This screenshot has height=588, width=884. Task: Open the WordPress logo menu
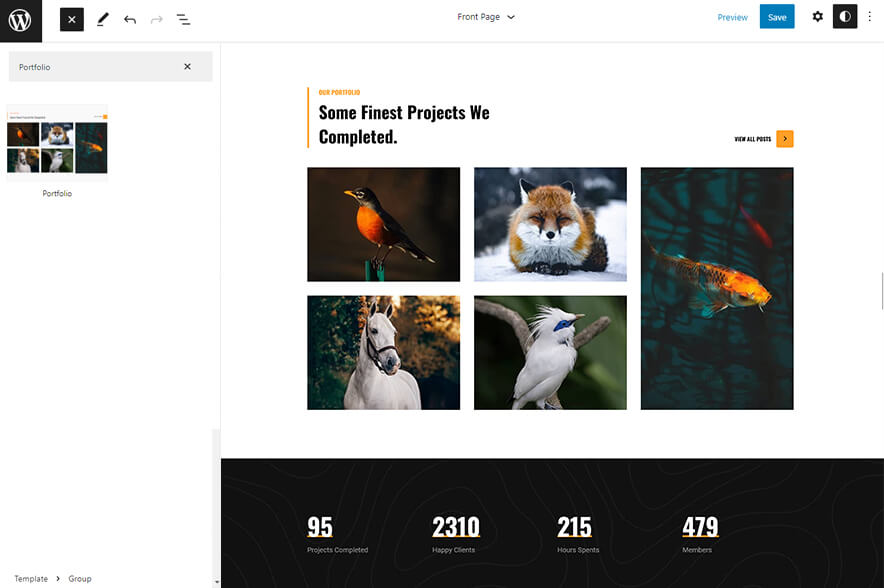click(20, 19)
